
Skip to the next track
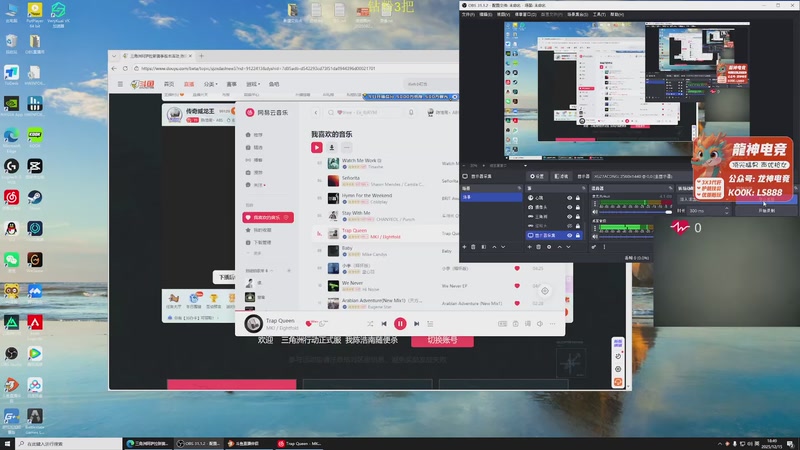(416, 323)
